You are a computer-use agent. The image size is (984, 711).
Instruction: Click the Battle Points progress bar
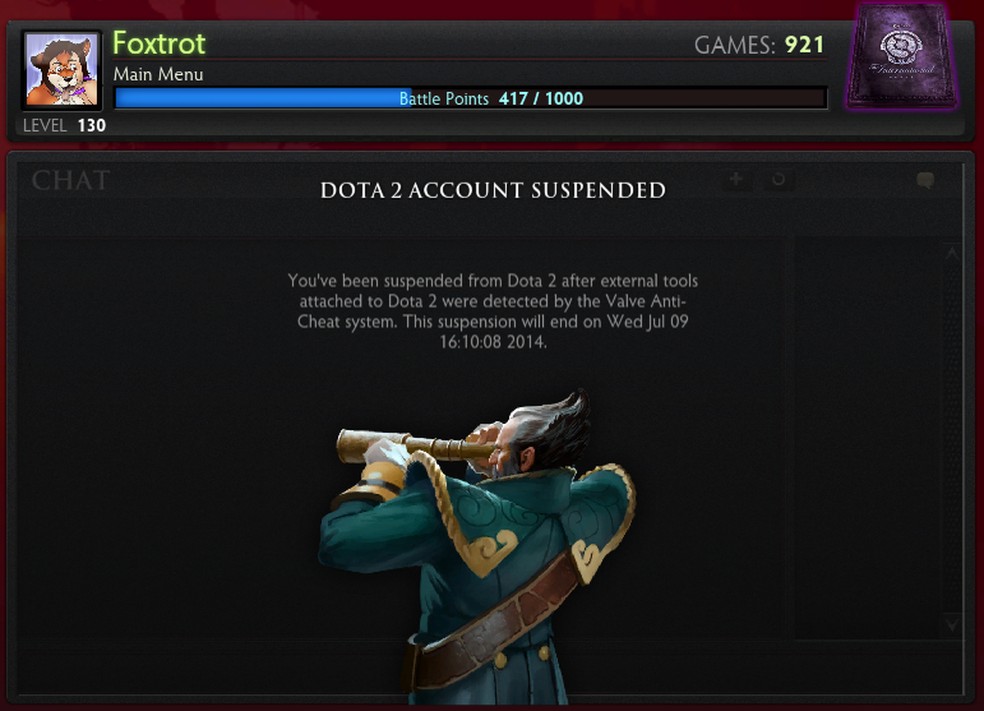[x=471, y=99]
